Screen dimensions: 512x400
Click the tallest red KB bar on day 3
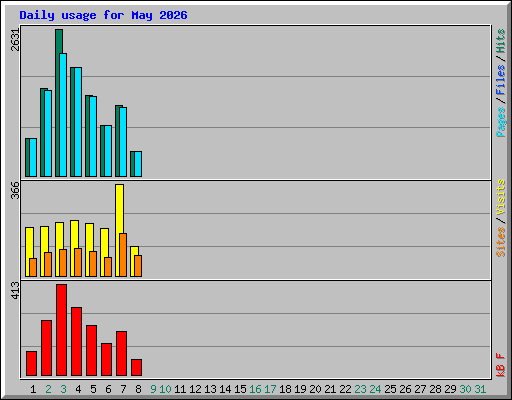click(x=61, y=330)
